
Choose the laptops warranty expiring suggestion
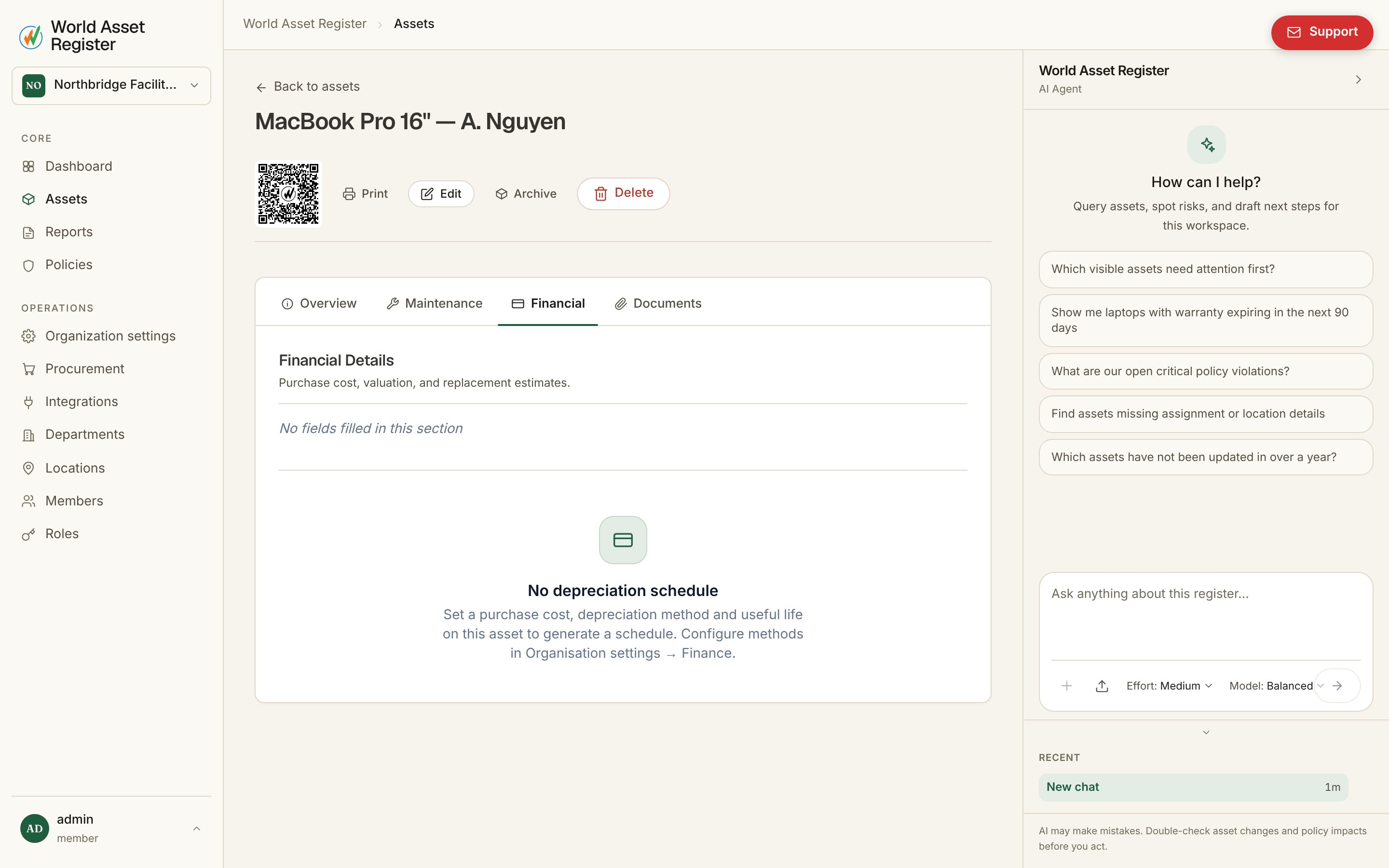pyautogui.click(x=1206, y=320)
